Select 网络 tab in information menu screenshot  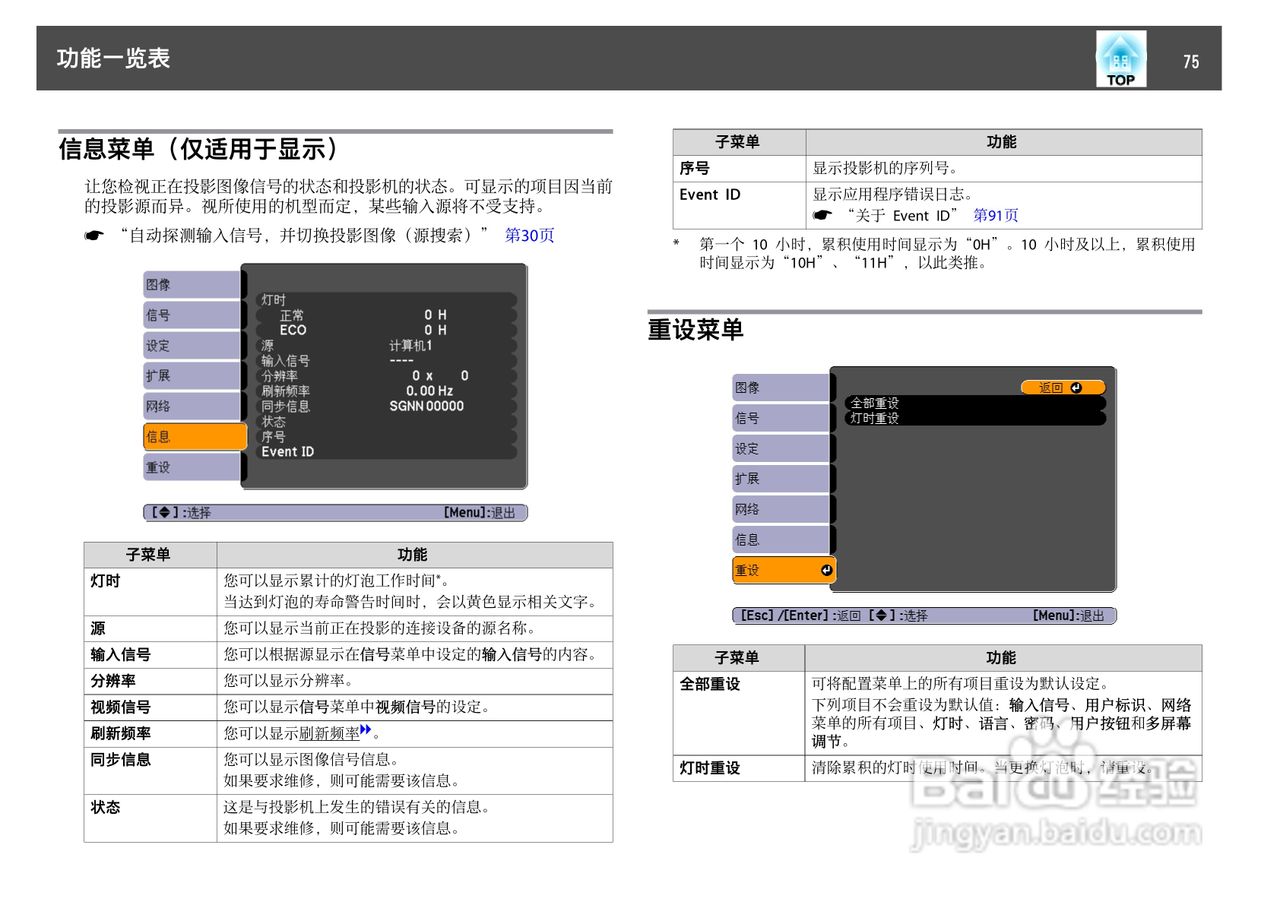(x=192, y=406)
